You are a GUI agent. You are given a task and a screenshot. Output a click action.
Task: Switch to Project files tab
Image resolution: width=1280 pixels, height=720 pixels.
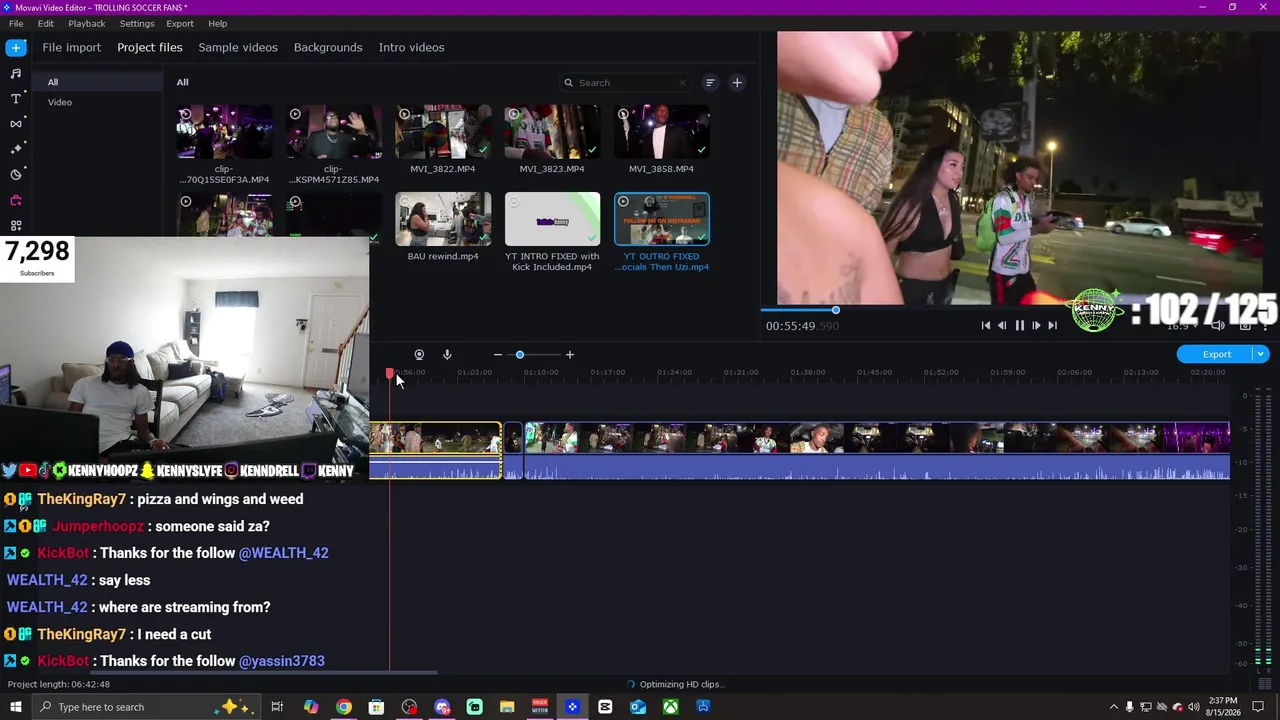[150, 47]
